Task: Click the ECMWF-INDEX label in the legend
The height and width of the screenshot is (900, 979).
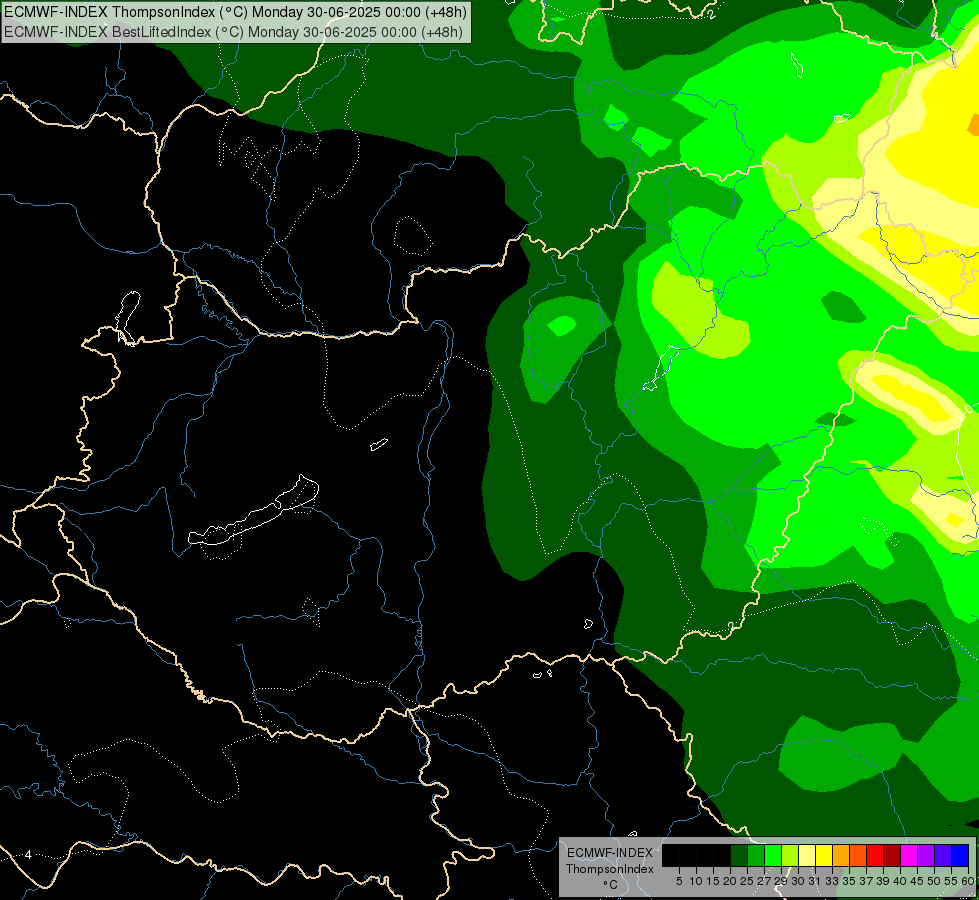Action: pyautogui.click(x=610, y=853)
